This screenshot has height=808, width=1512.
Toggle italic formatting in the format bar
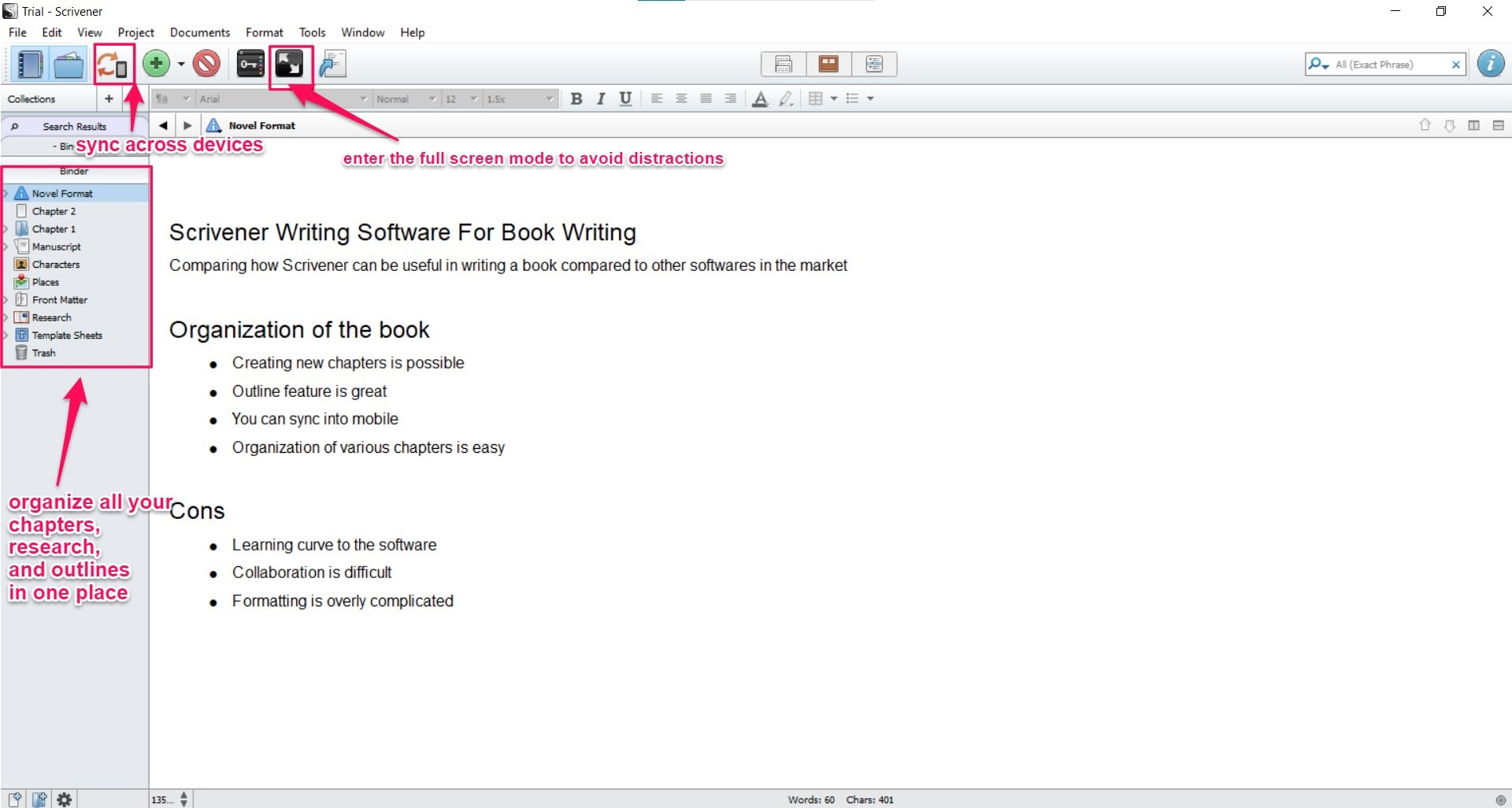click(x=600, y=98)
